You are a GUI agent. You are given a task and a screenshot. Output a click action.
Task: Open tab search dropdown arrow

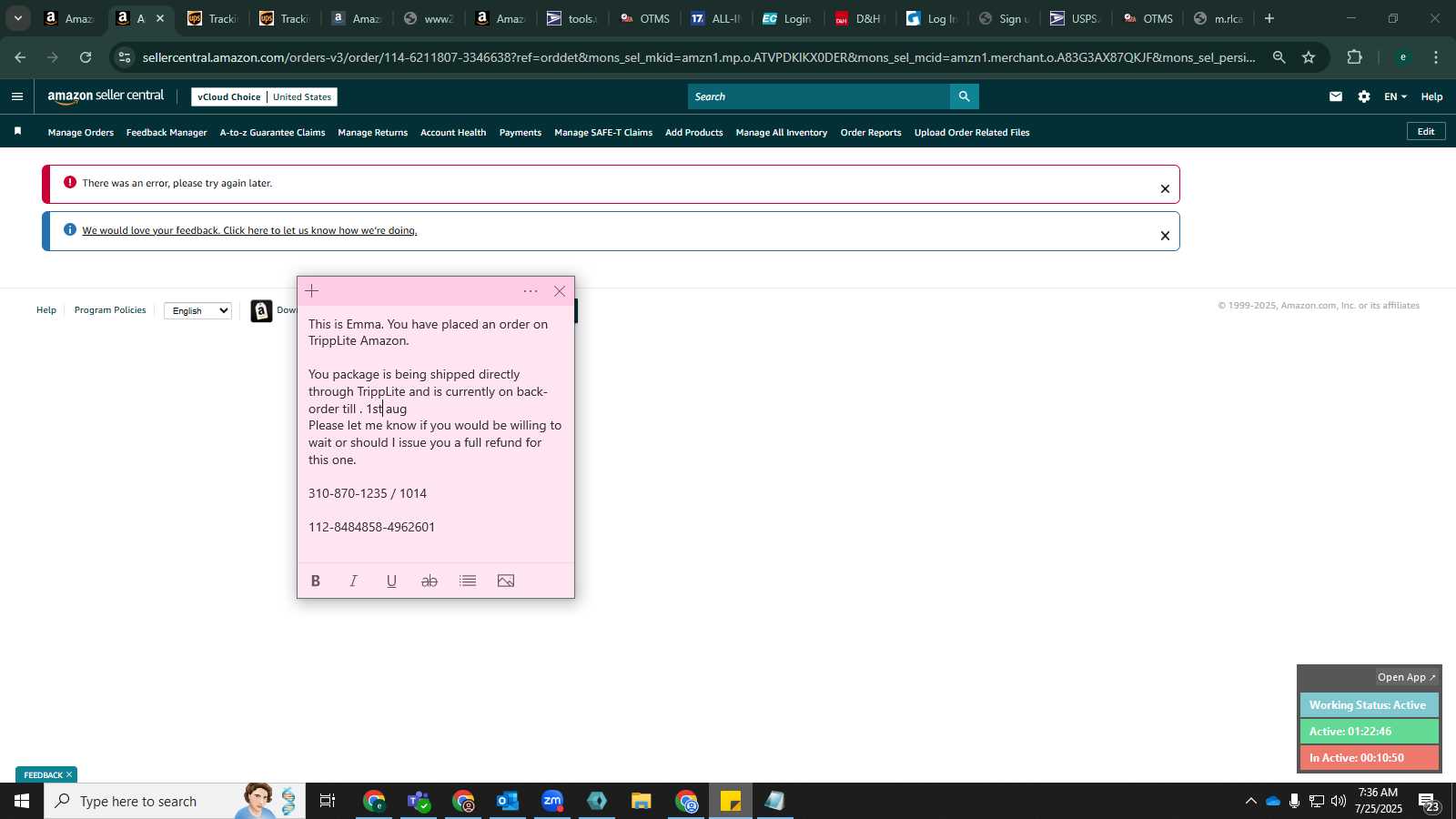click(17, 18)
